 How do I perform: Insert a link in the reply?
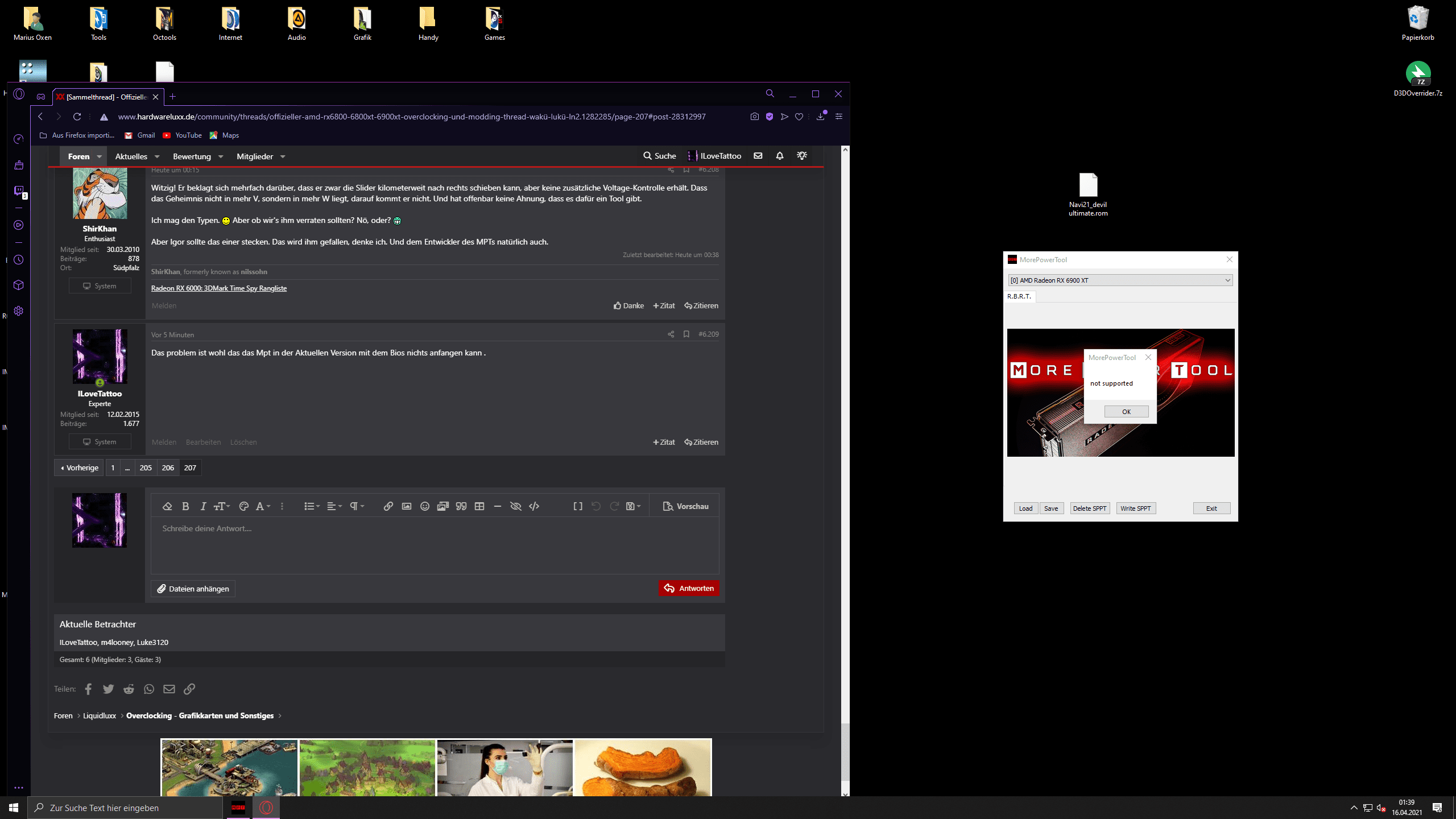[388, 506]
